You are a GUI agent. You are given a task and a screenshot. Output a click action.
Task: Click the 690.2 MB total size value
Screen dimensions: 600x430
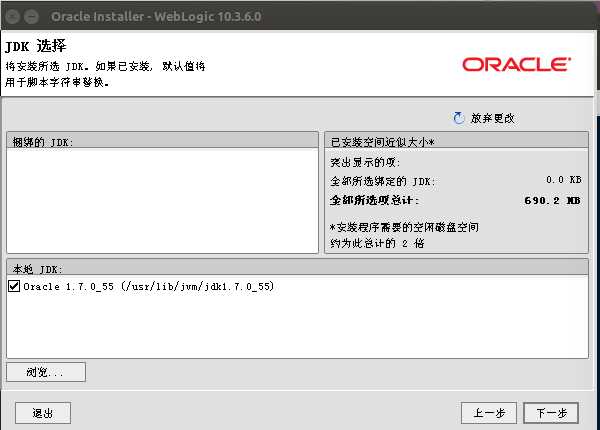point(552,200)
